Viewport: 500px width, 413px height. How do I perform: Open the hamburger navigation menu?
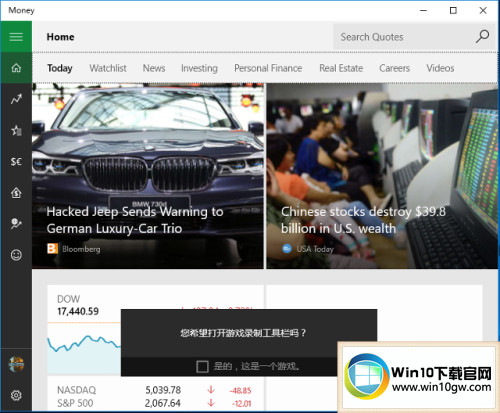[x=16, y=37]
